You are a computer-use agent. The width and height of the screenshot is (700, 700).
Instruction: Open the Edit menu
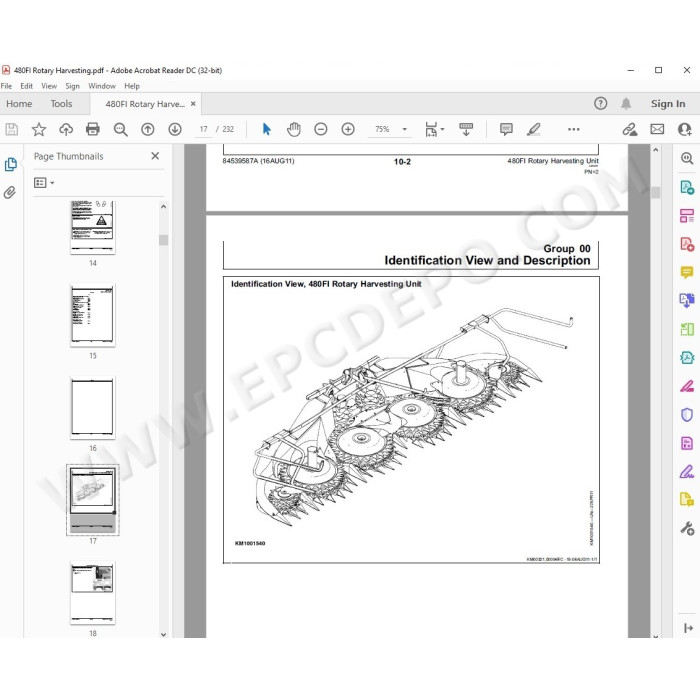coord(26,86)
